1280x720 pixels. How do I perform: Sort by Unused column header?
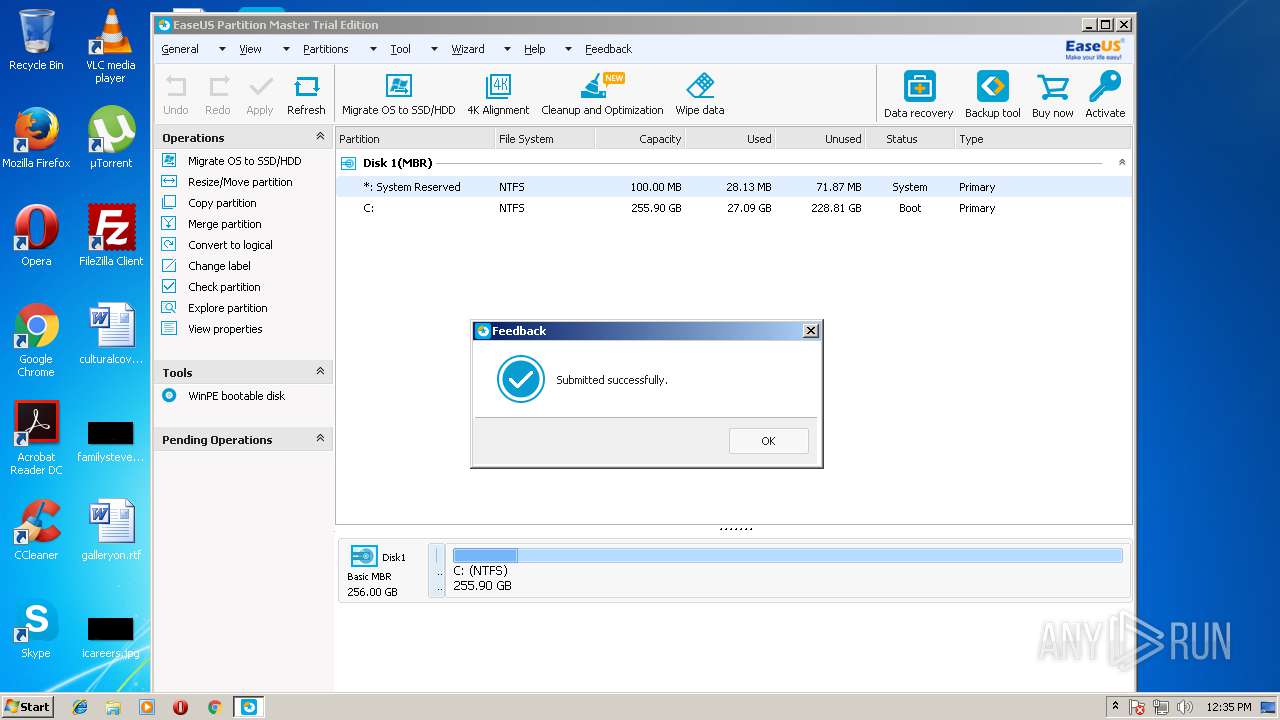coord(821,139)
